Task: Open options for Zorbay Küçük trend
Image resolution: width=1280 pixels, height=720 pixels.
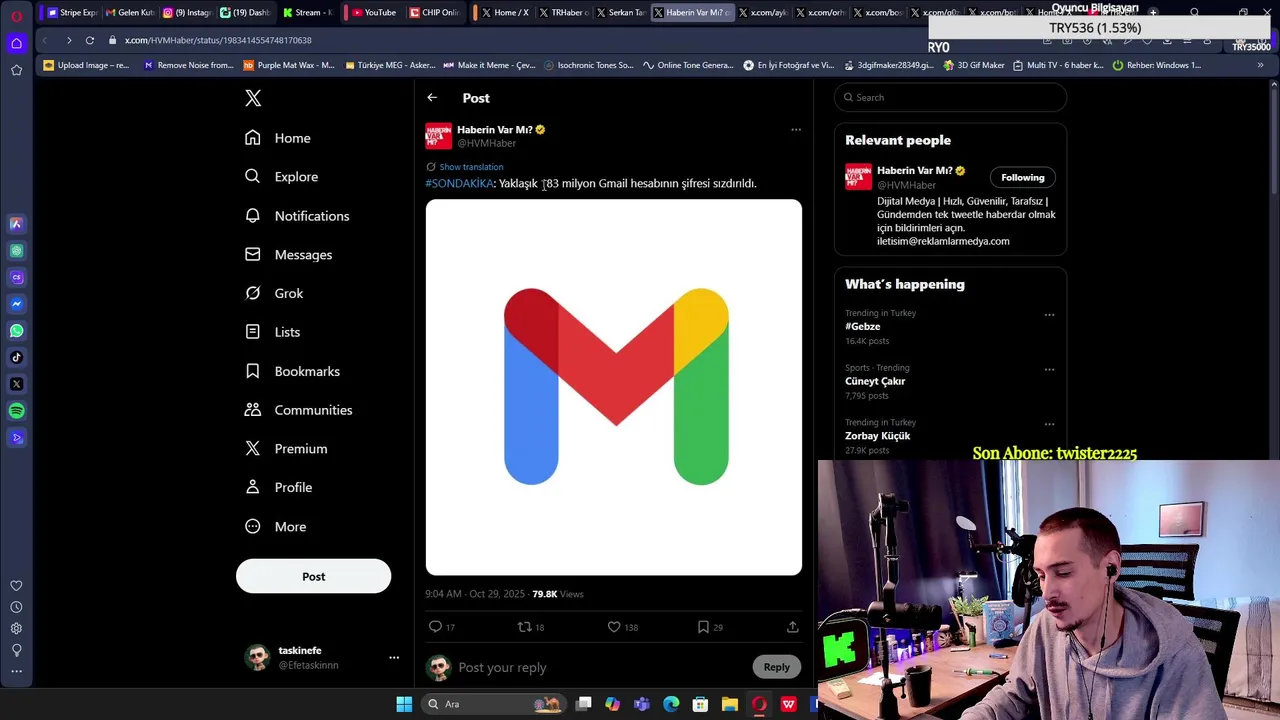Action: coord(1049,424)
